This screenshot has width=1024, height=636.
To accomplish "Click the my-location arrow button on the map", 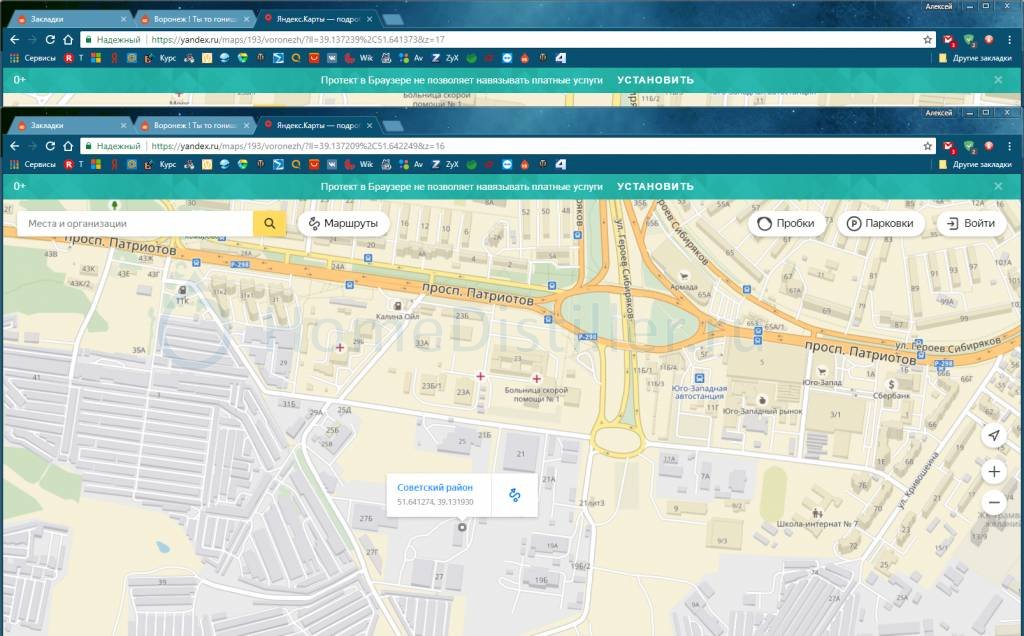I will point(994,435).
